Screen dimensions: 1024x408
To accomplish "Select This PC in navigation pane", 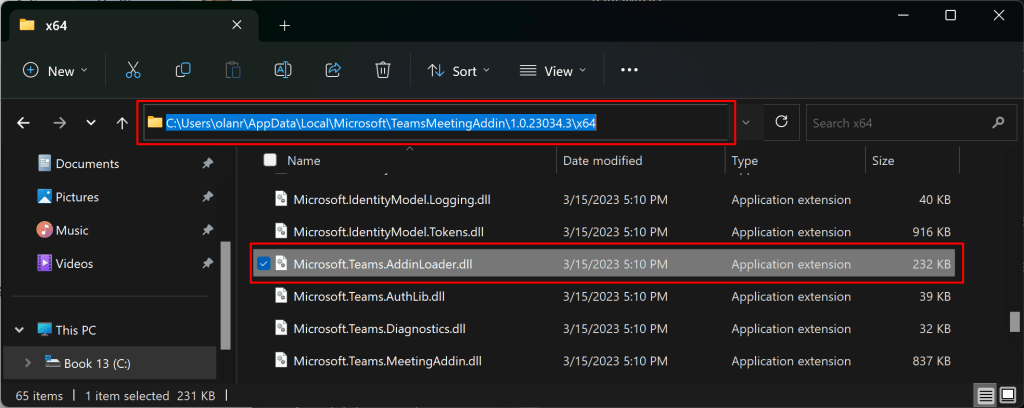I will [76, 330].
